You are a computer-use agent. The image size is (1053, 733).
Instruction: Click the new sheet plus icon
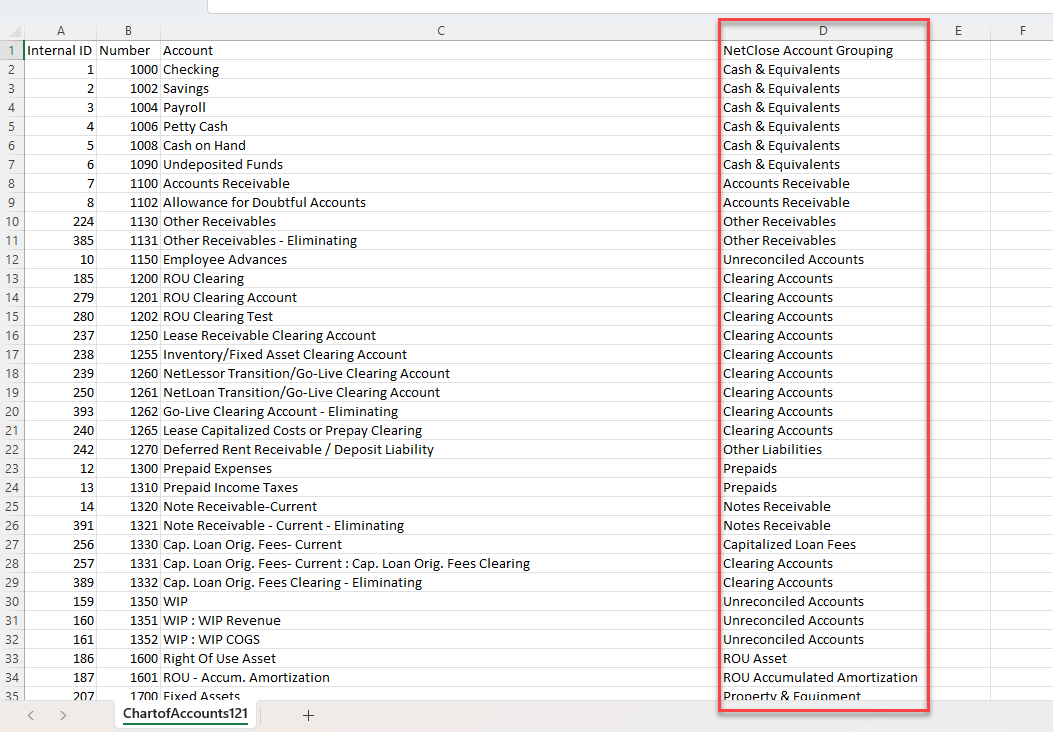[308, 715]
